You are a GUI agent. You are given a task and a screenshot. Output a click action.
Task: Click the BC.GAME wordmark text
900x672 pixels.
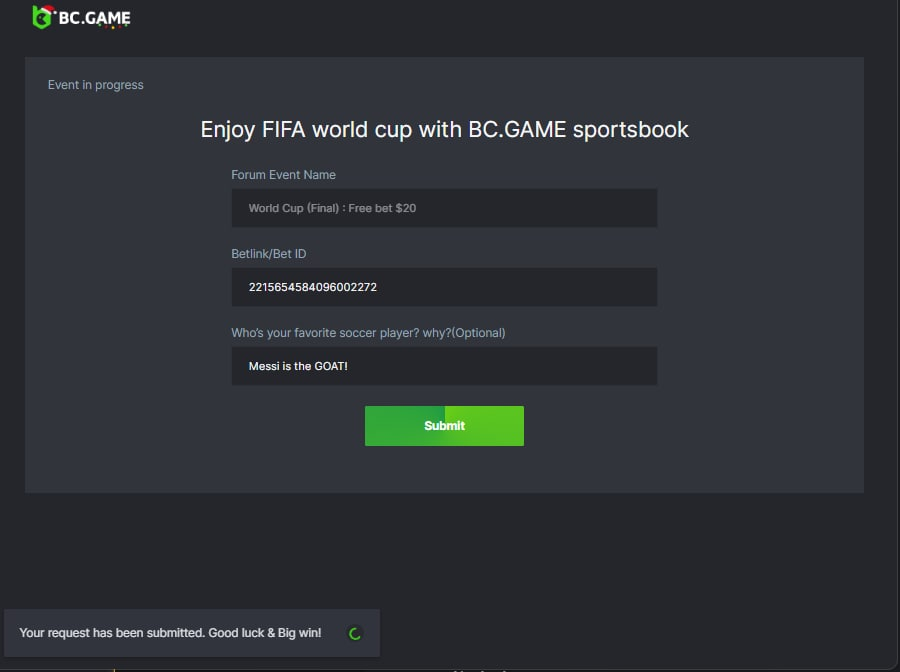(x=94, y=18)
